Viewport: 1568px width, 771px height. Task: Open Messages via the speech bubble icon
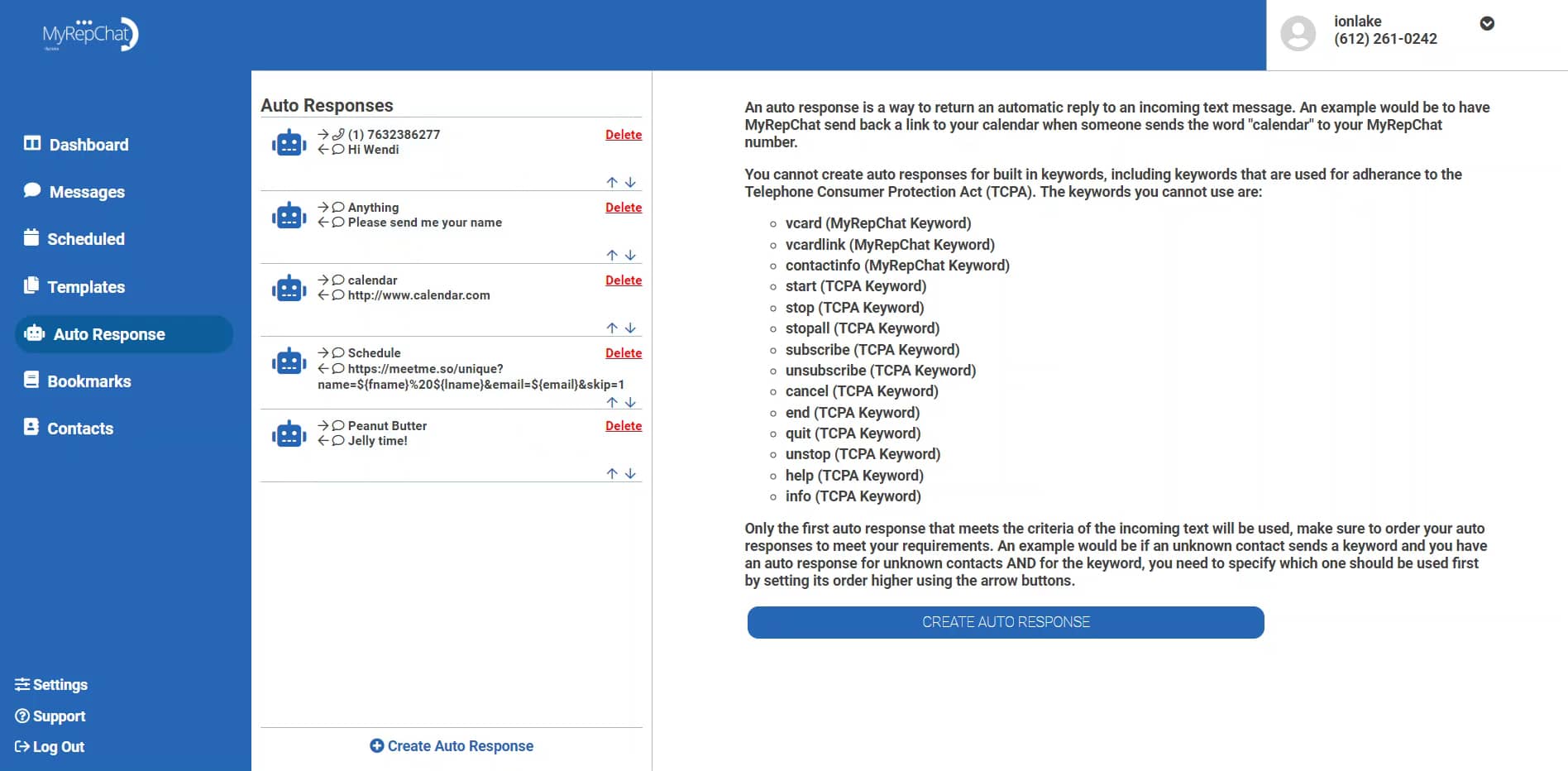pos(31,190)
